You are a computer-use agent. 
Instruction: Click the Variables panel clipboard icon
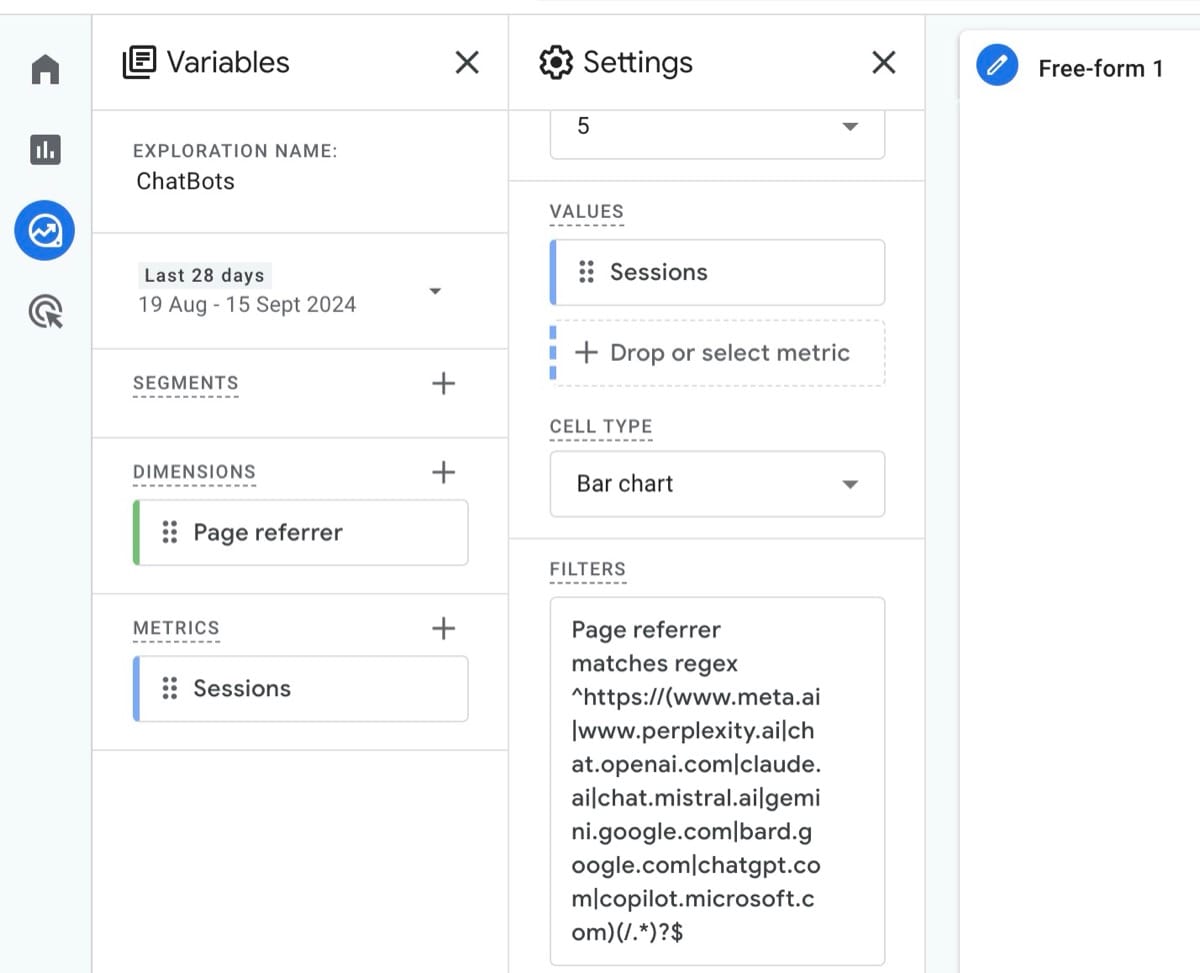pyautogui.click(x=141, y=62)
